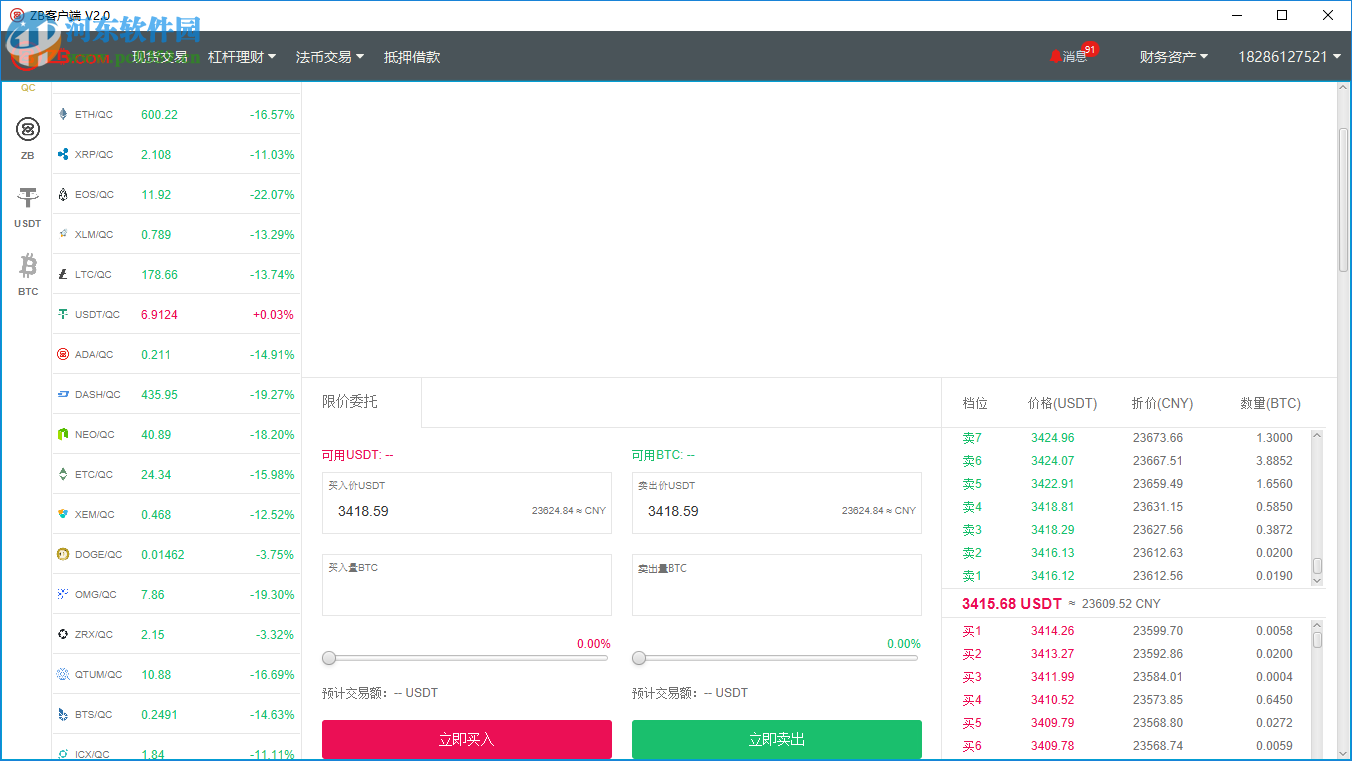The height and width of the screenshot is (761, 1352).
Task: Select the 现货交易 menu item
Action: click(162, 56)
